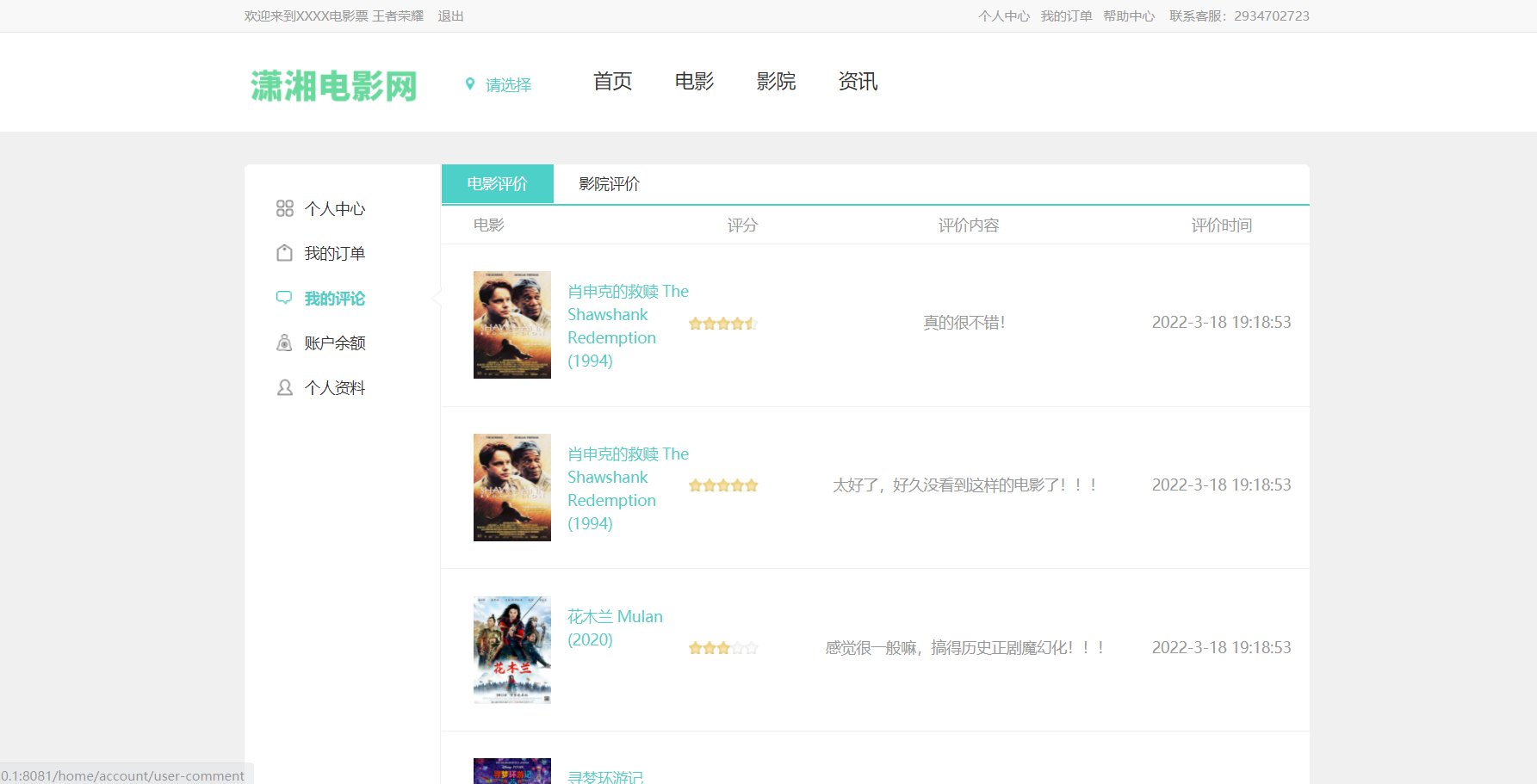The width and height of the screenshot is (1537, 784).
Task: Click Shawshank poster in 太好了 review row
Action: [x=512, y=488]
